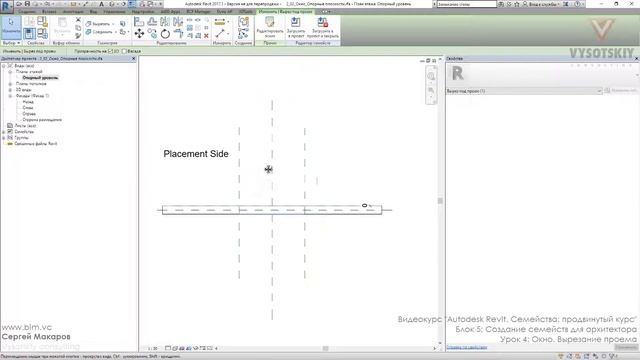Viewport: 640px width, 360px height.
Task: Expand the 3D виды tree node
Action: pos(10,90)
